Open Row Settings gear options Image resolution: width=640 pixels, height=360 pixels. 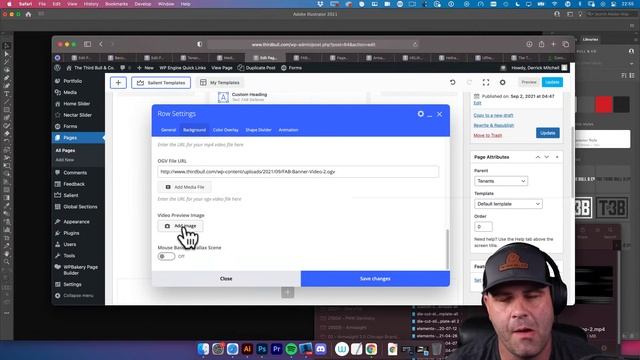pyautogui.click(x=420, y=114)
